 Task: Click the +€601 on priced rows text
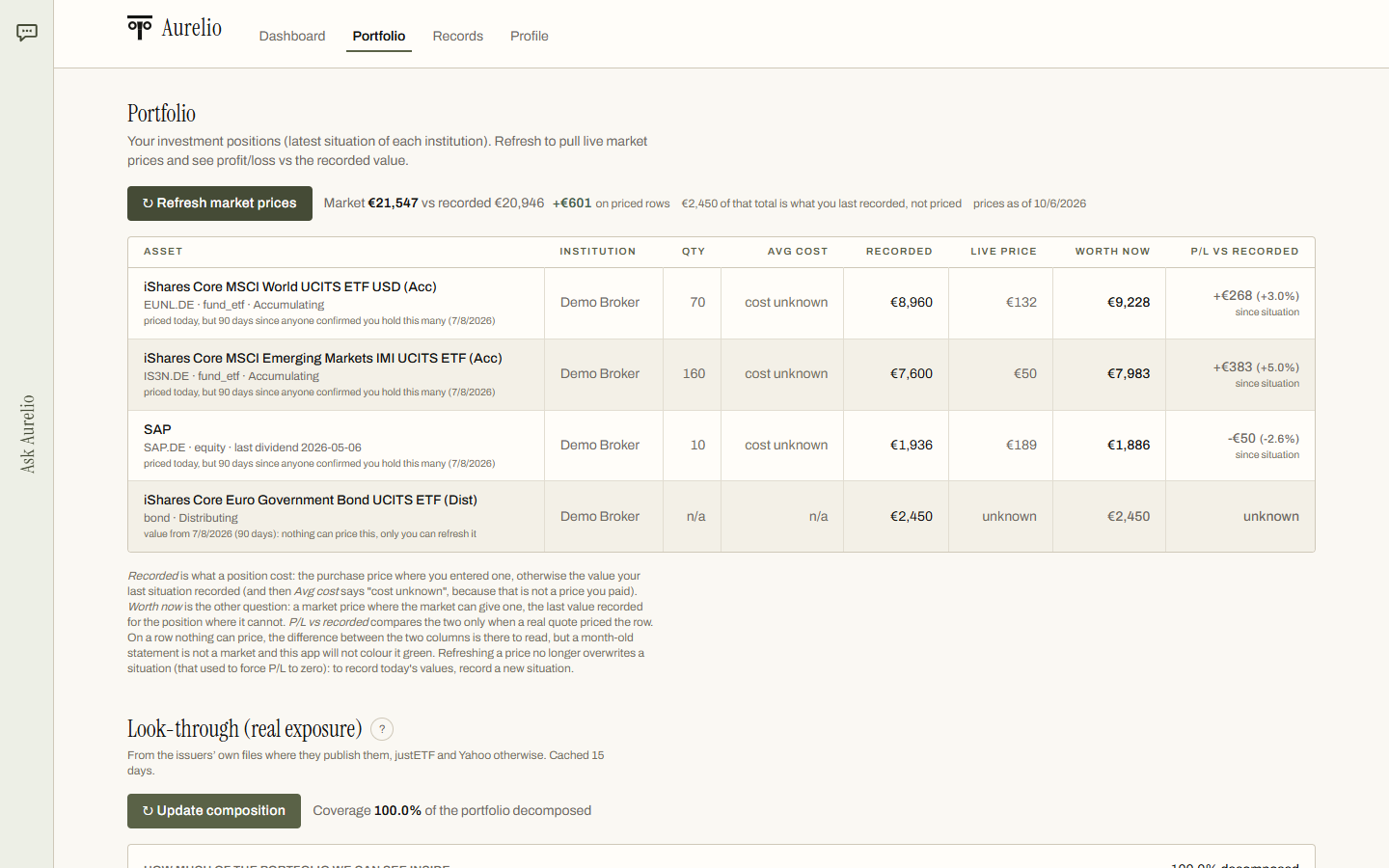click(x=611, y=203)
